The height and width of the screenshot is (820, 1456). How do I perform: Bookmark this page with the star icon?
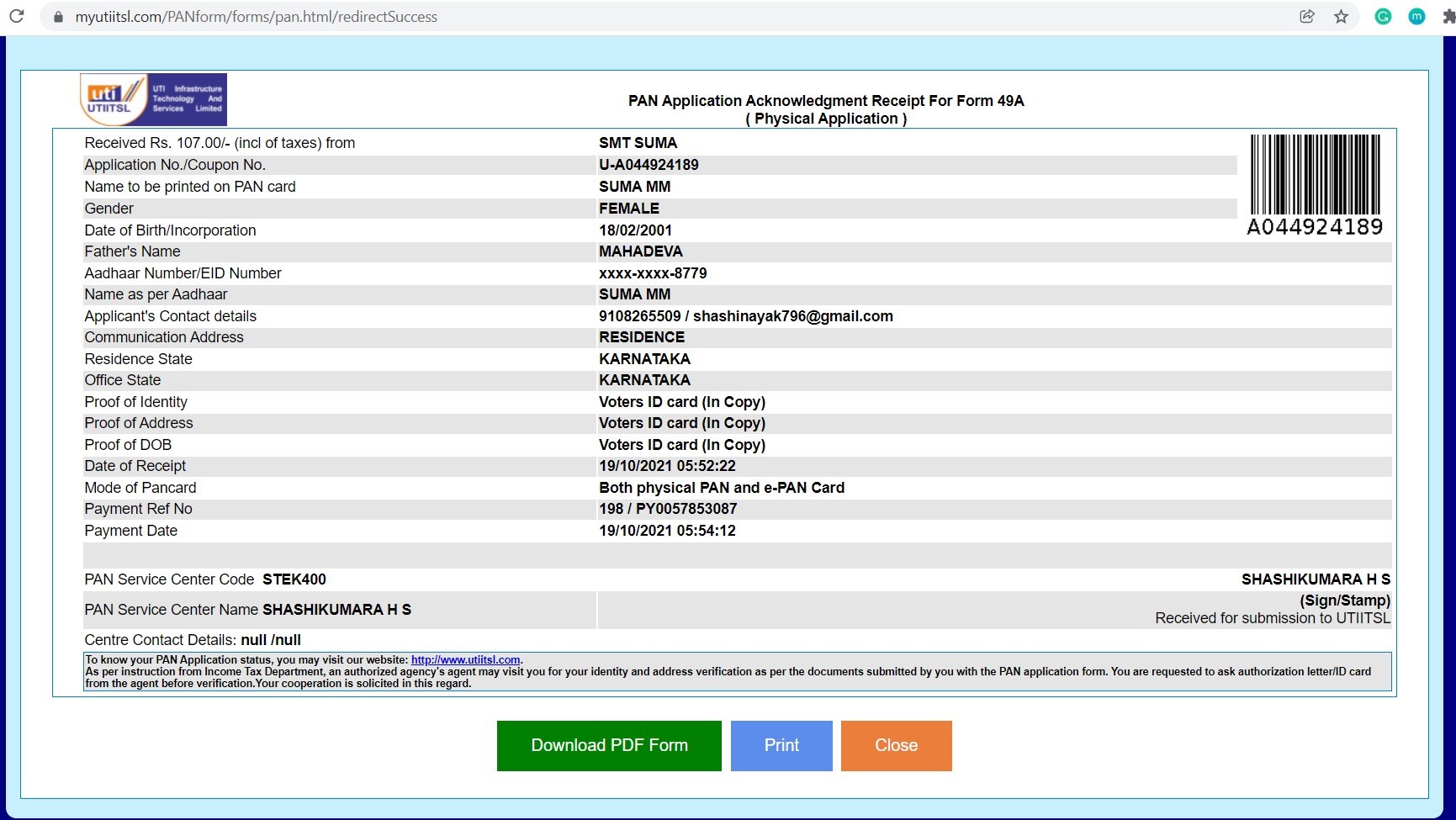(1341, 16)
